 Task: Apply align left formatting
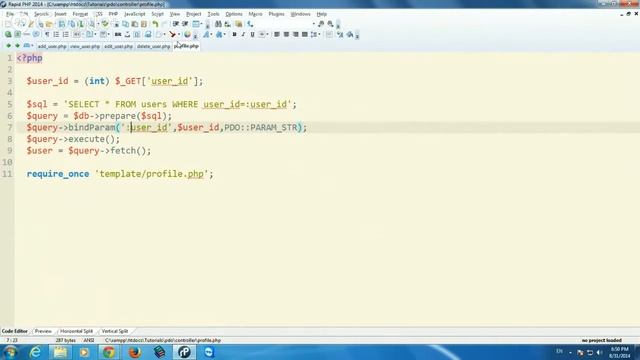[277, 34]
